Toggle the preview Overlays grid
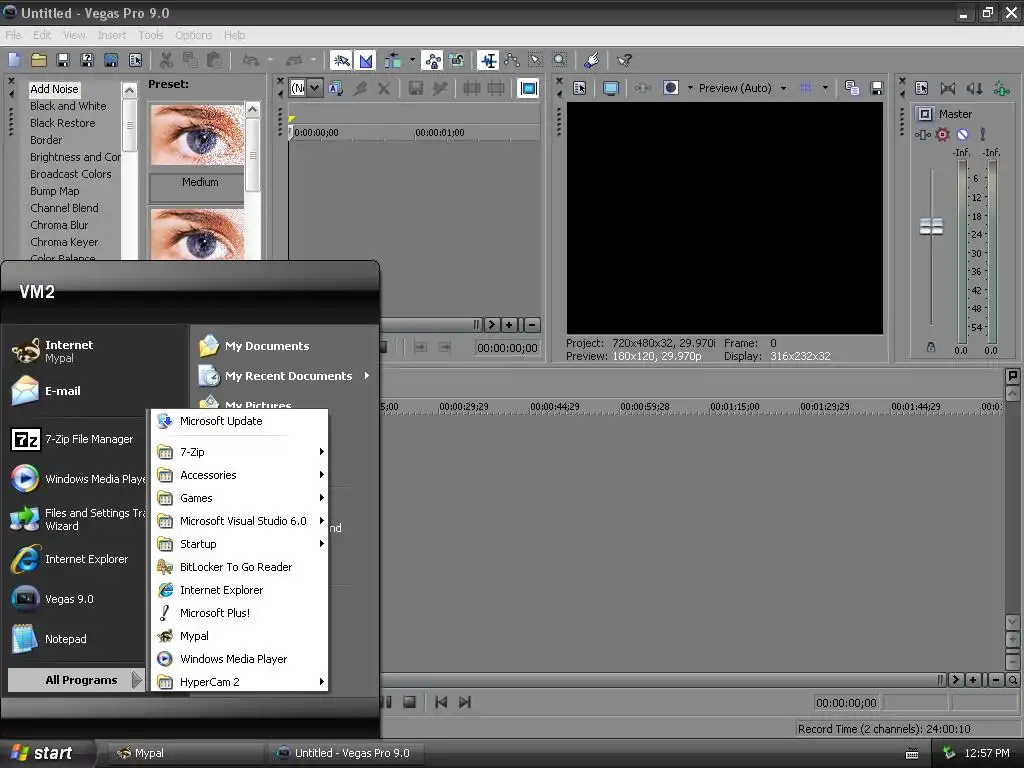 (806, 88)
